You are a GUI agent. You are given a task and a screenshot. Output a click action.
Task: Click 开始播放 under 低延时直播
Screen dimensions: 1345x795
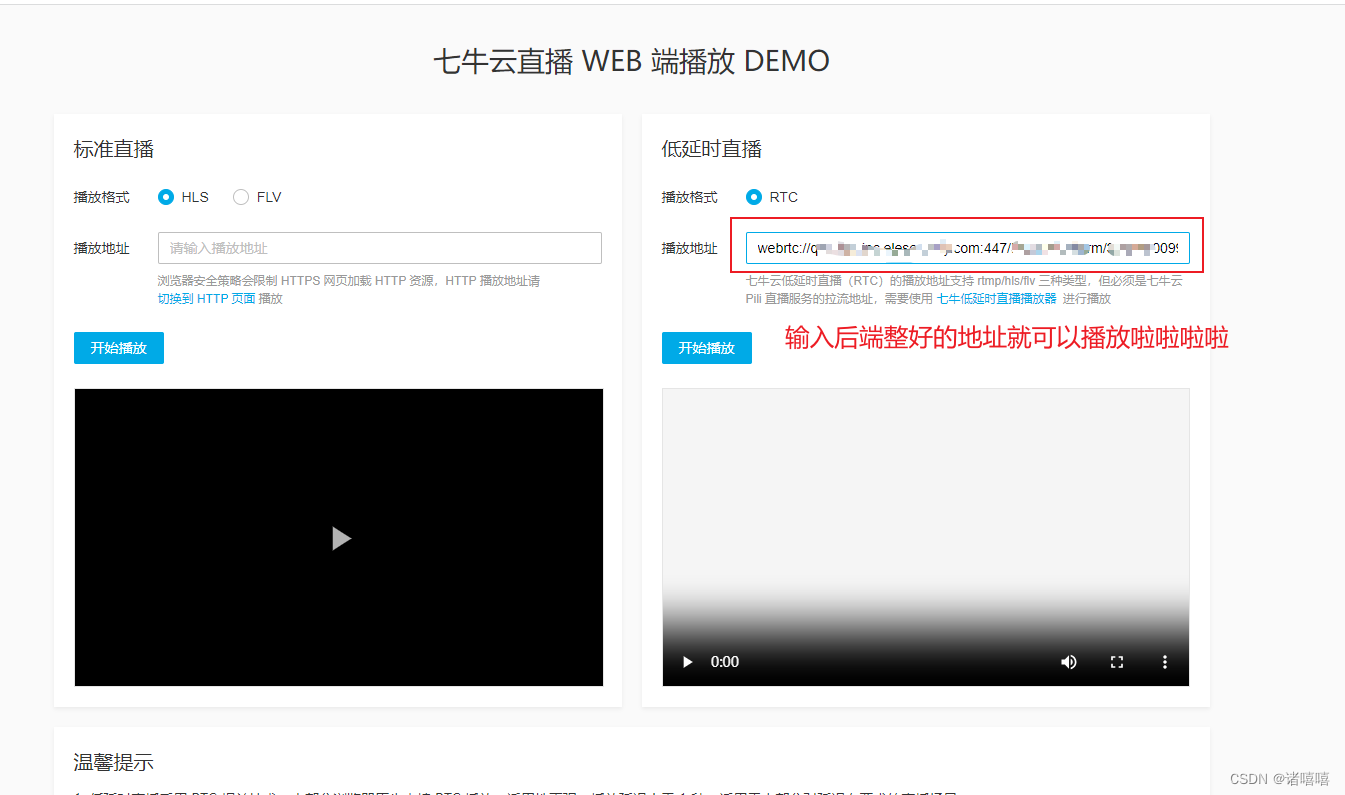pos(706,348)
